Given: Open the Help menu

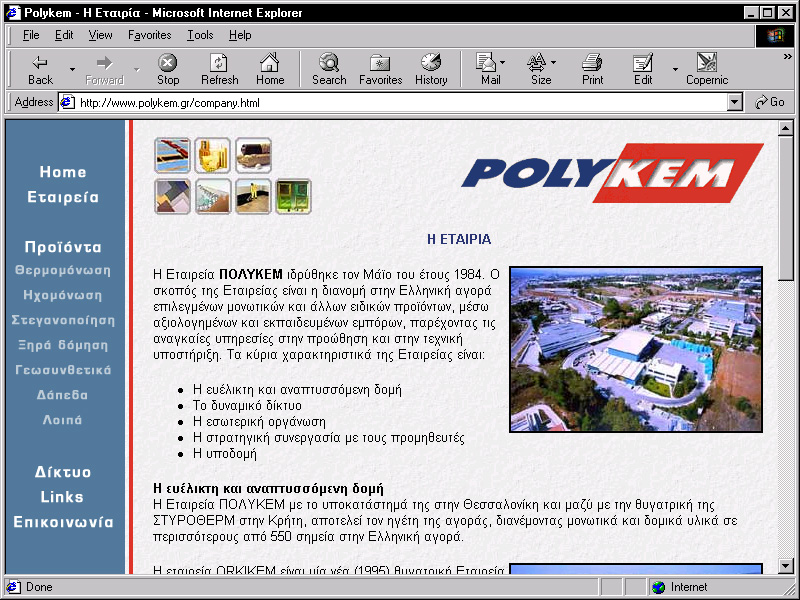Looking at the screenshot, I should [240, 35].
